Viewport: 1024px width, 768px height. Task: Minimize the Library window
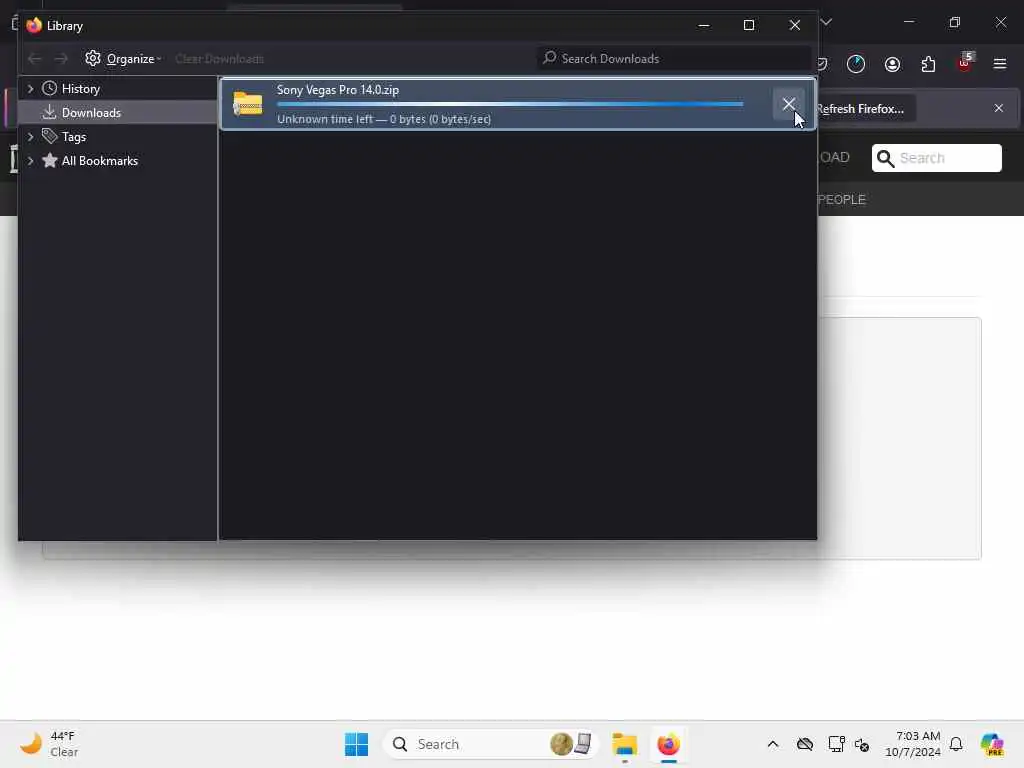(703, 25)
